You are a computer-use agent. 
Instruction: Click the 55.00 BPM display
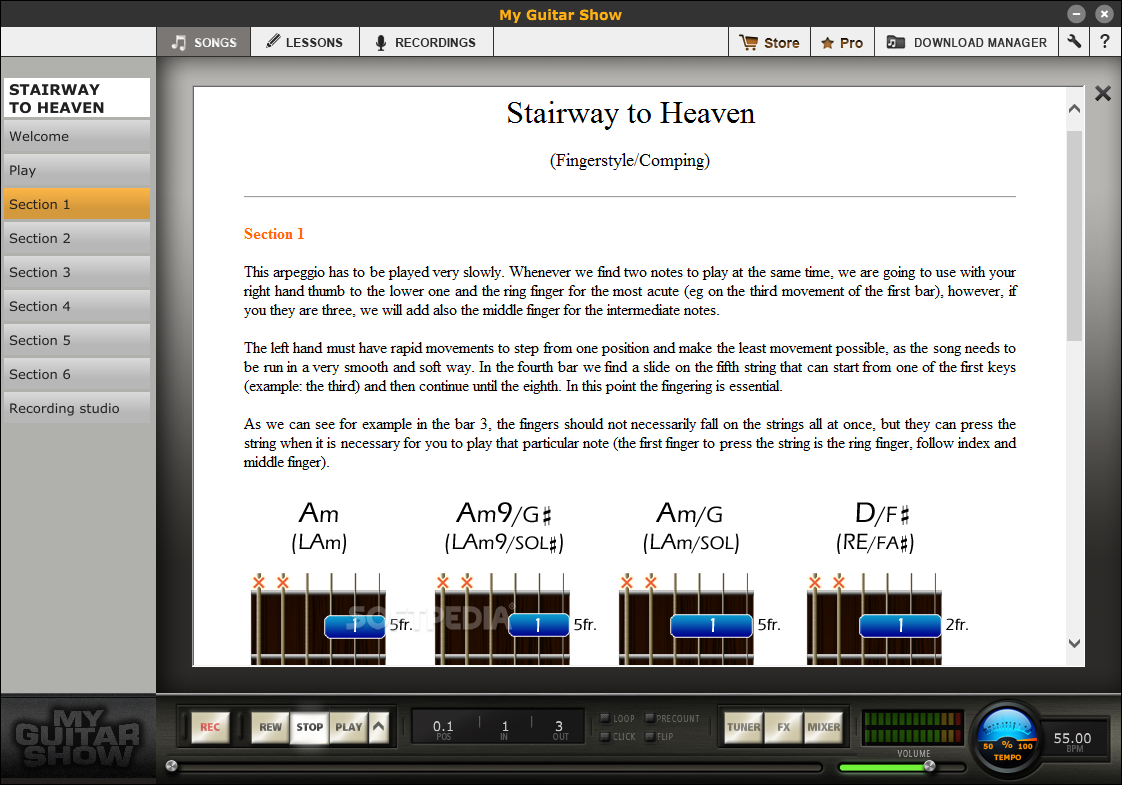(1073, 741)
